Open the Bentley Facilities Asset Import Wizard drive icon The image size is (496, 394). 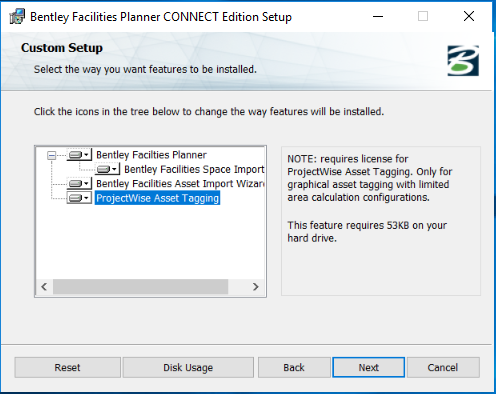tap(79, 183)
